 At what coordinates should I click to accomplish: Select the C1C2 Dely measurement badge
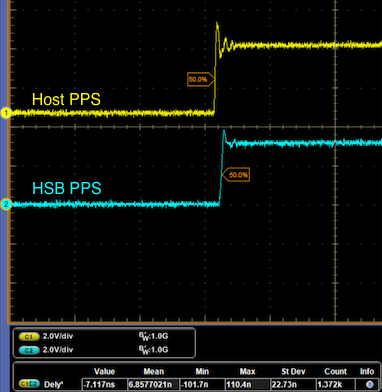pyautogui.click(x=29, y=384)
